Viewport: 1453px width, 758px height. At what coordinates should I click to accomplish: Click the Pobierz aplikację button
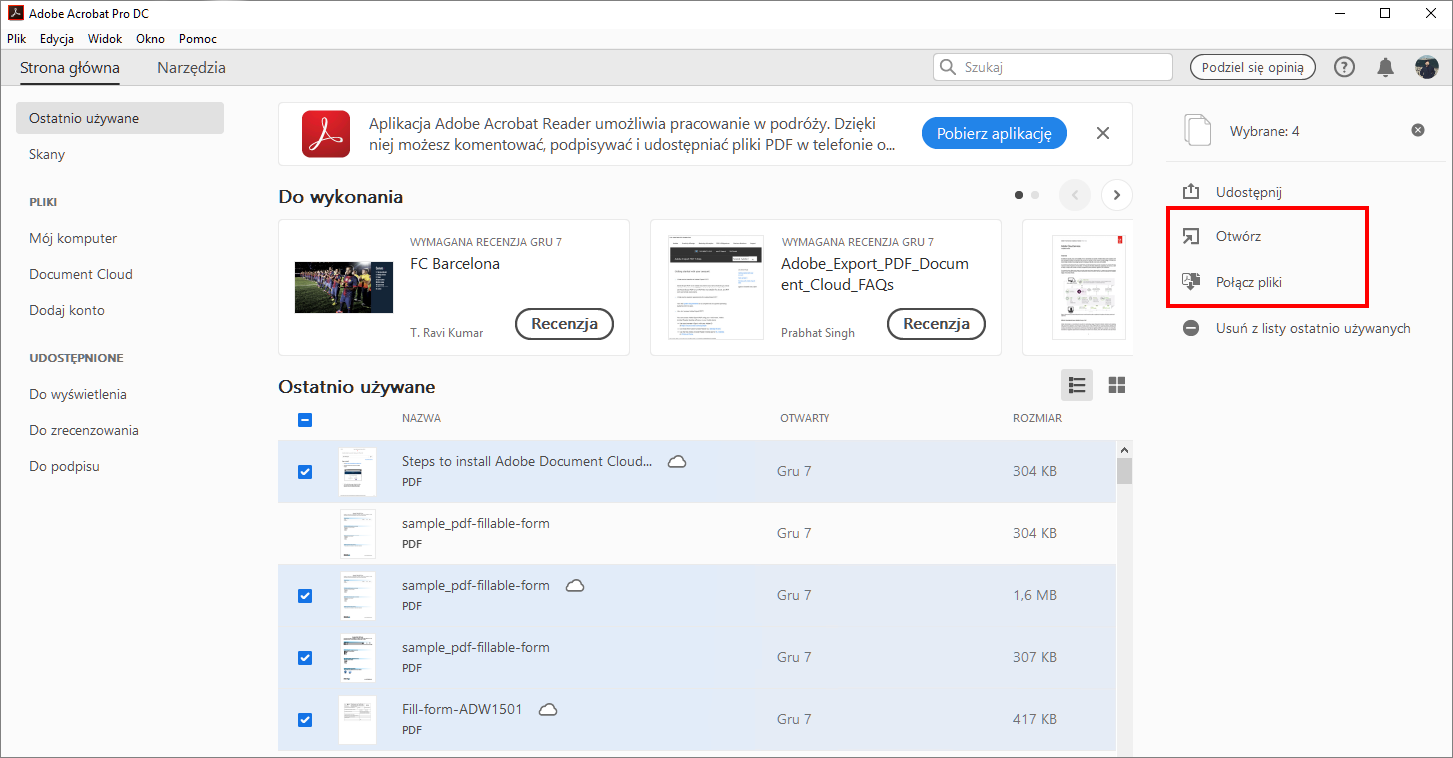(x=994, y=134)
